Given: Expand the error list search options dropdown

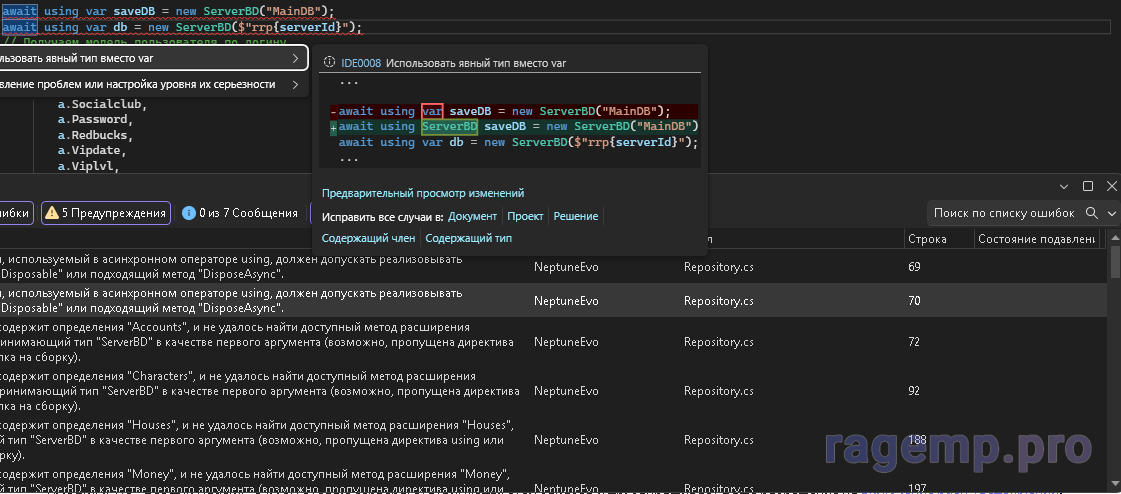Looking at the screenshot, I should [x=1111, y=213].
